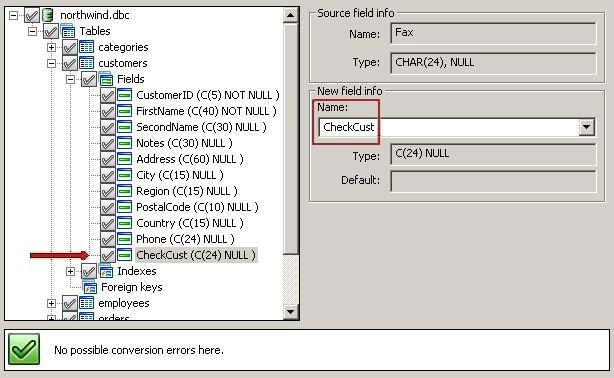Click the City field icon
Image resolution: width=614 pixels, height=378 pixels.
(x=125, y=175)
